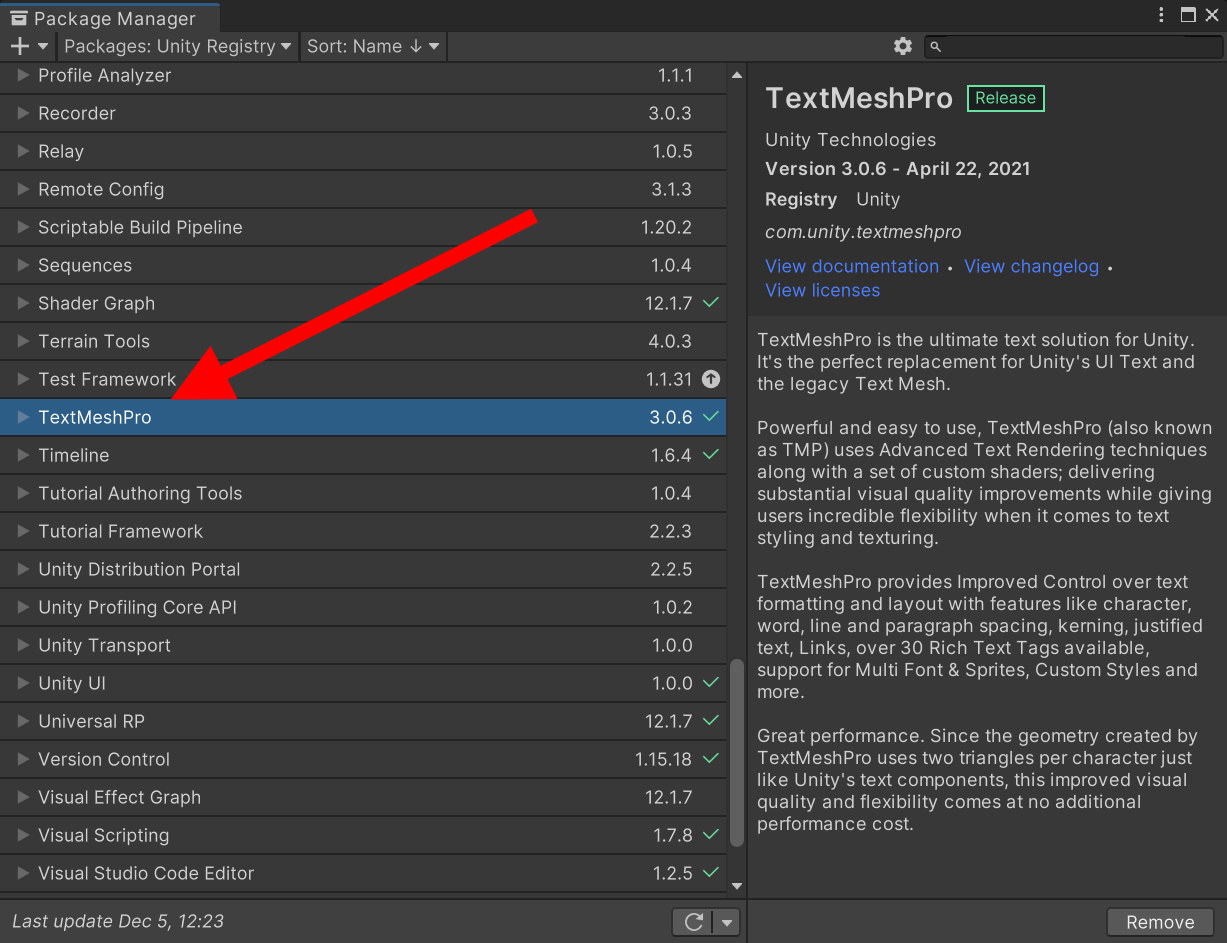This screenshot has width=1227, height=943.
Task: Select the Unity Transport package
Action: coord(363,645)
